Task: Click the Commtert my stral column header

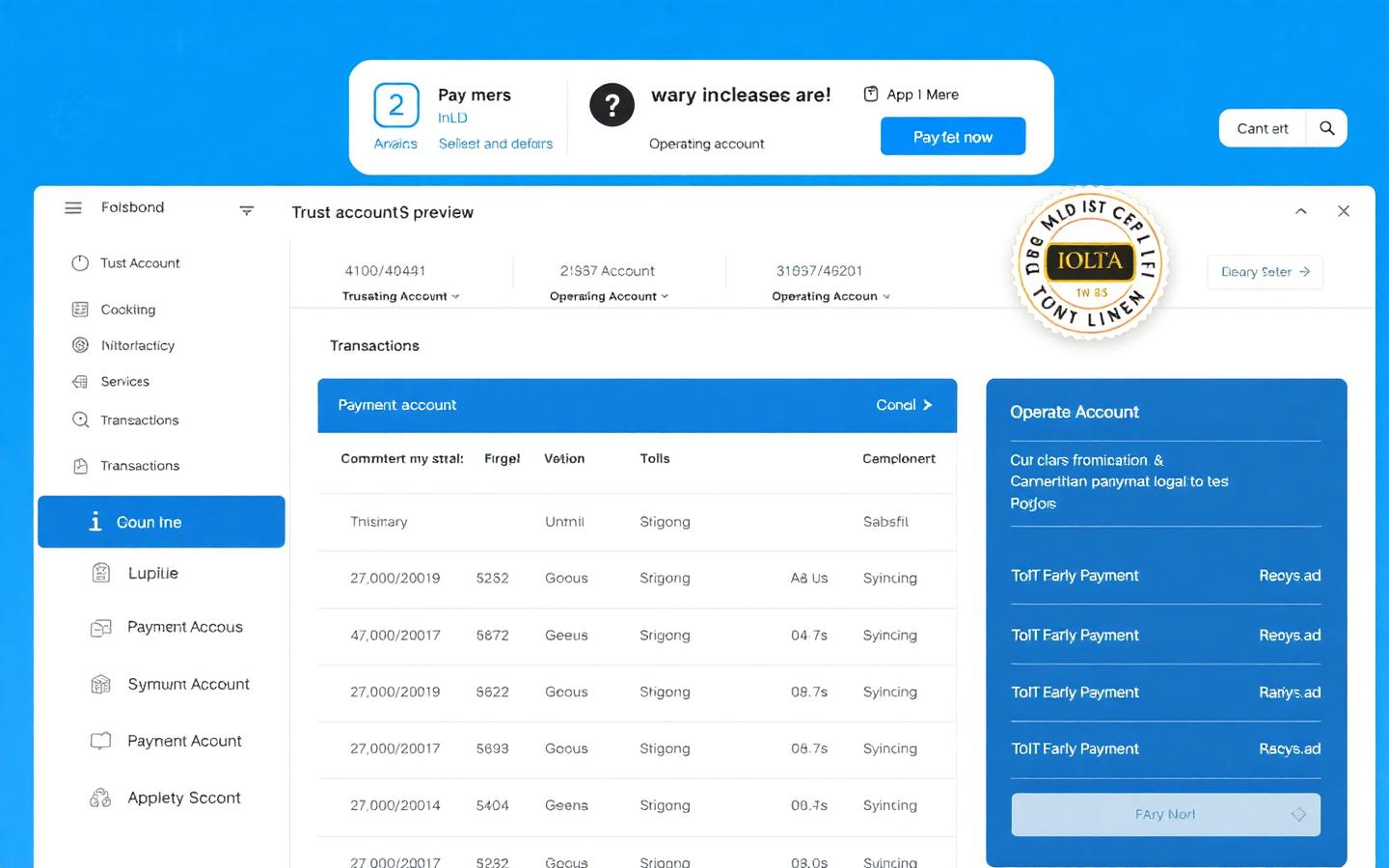Action: [x=401, y=459]
